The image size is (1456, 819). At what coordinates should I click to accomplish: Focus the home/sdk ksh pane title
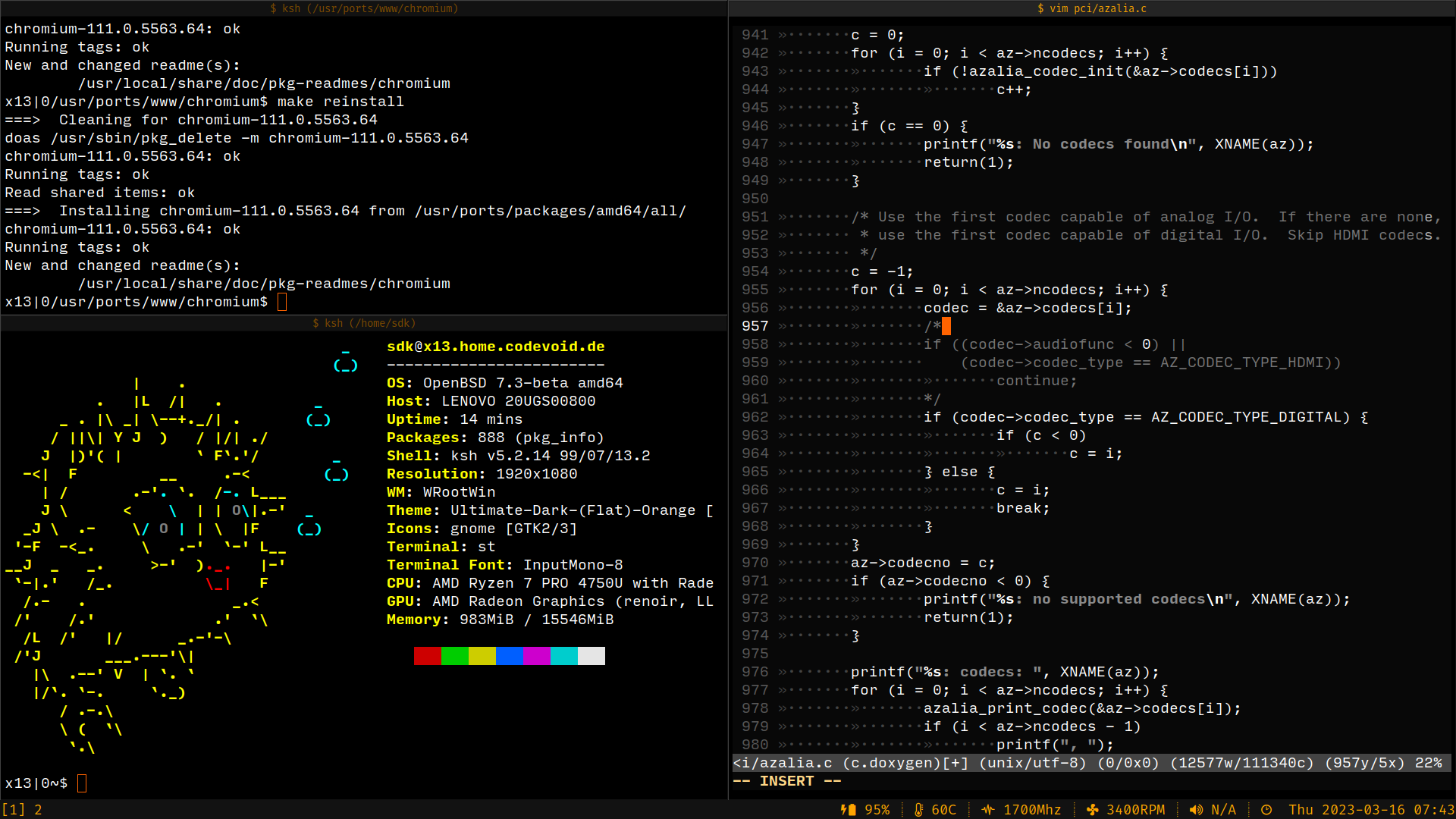tap(364, 323)
